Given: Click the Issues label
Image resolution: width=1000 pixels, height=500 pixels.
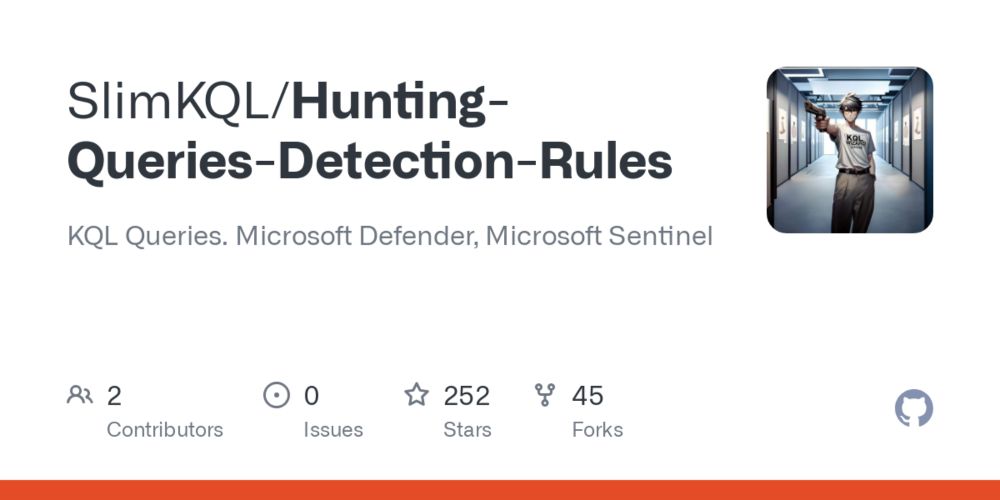Looking at the screenshot, I should (333, 430).
